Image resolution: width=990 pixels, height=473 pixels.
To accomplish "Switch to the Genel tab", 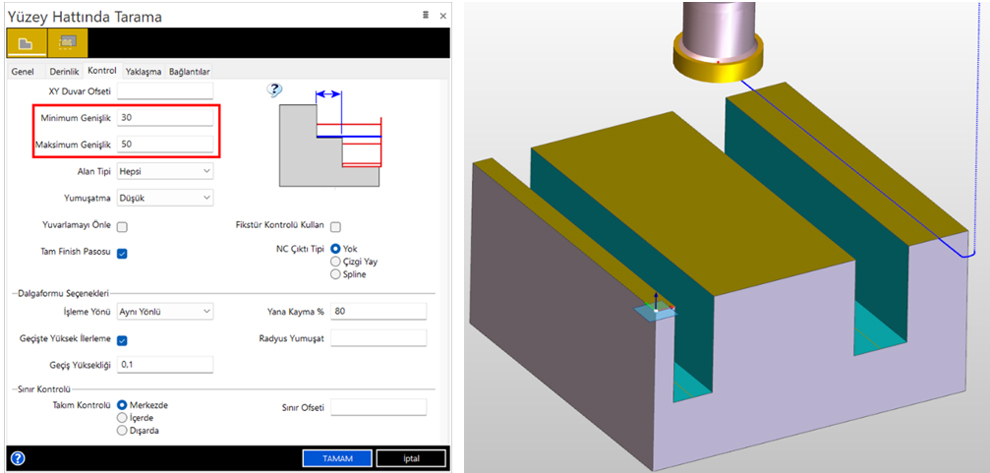I will click(x=23, y=71).
